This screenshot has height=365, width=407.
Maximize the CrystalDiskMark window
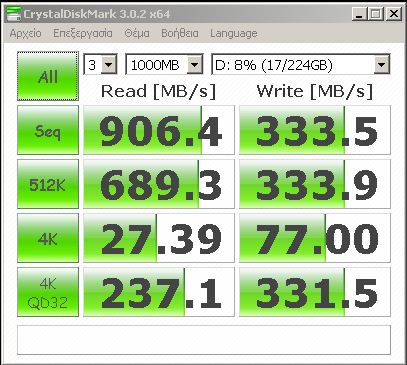pyautogui.click(x=376, y=14)
